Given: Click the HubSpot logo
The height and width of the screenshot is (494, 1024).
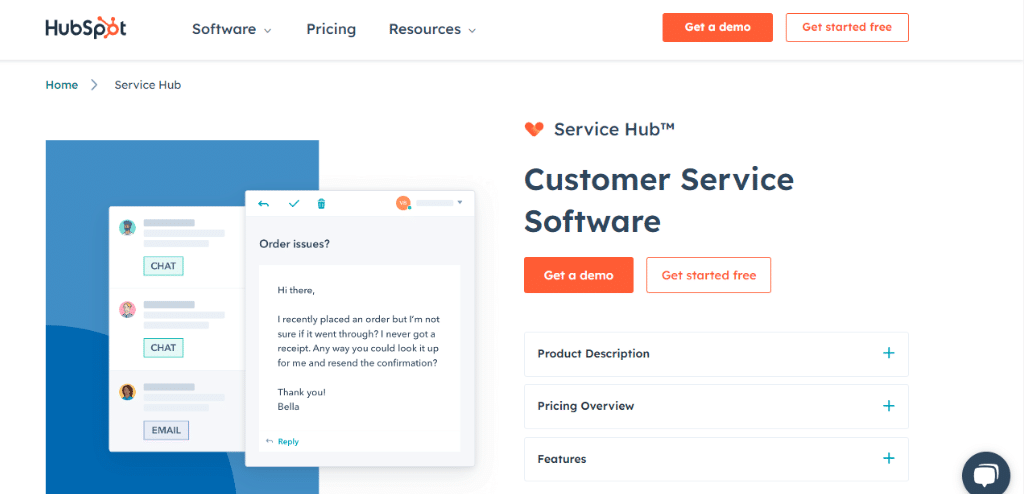Looking at the screenshot, I should click(86, 28).
